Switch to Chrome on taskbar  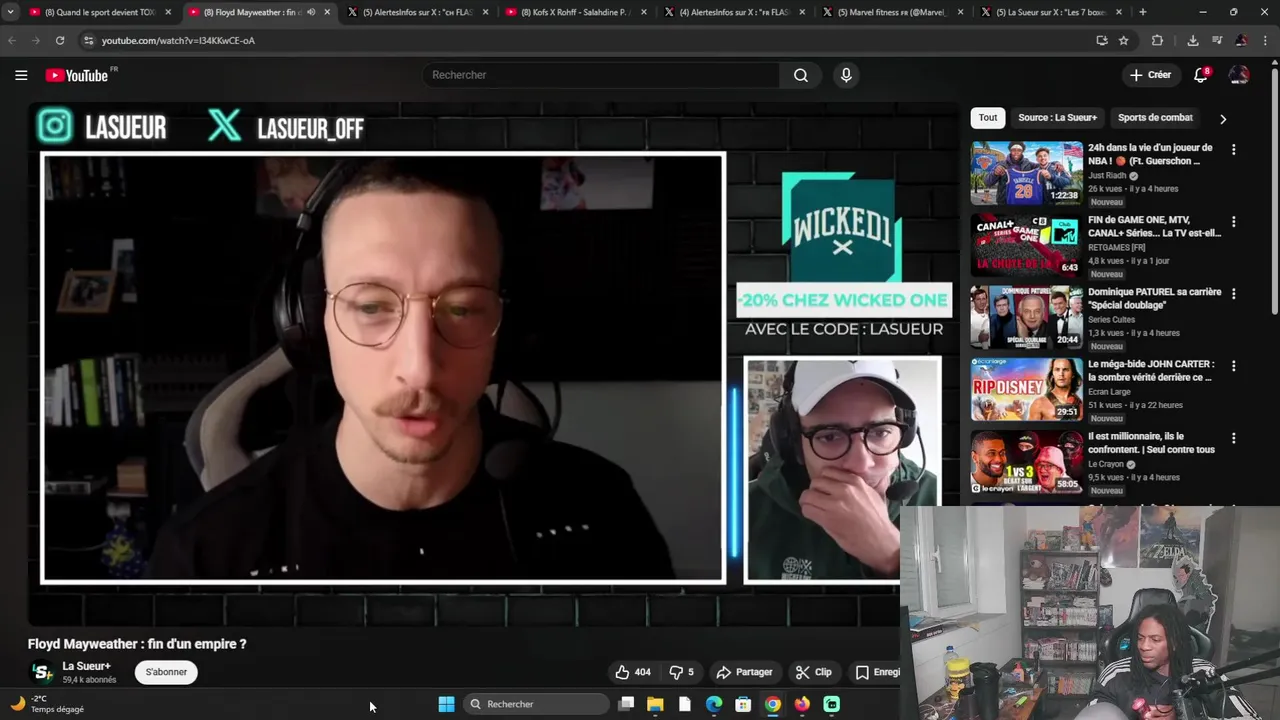click(773, 704)
